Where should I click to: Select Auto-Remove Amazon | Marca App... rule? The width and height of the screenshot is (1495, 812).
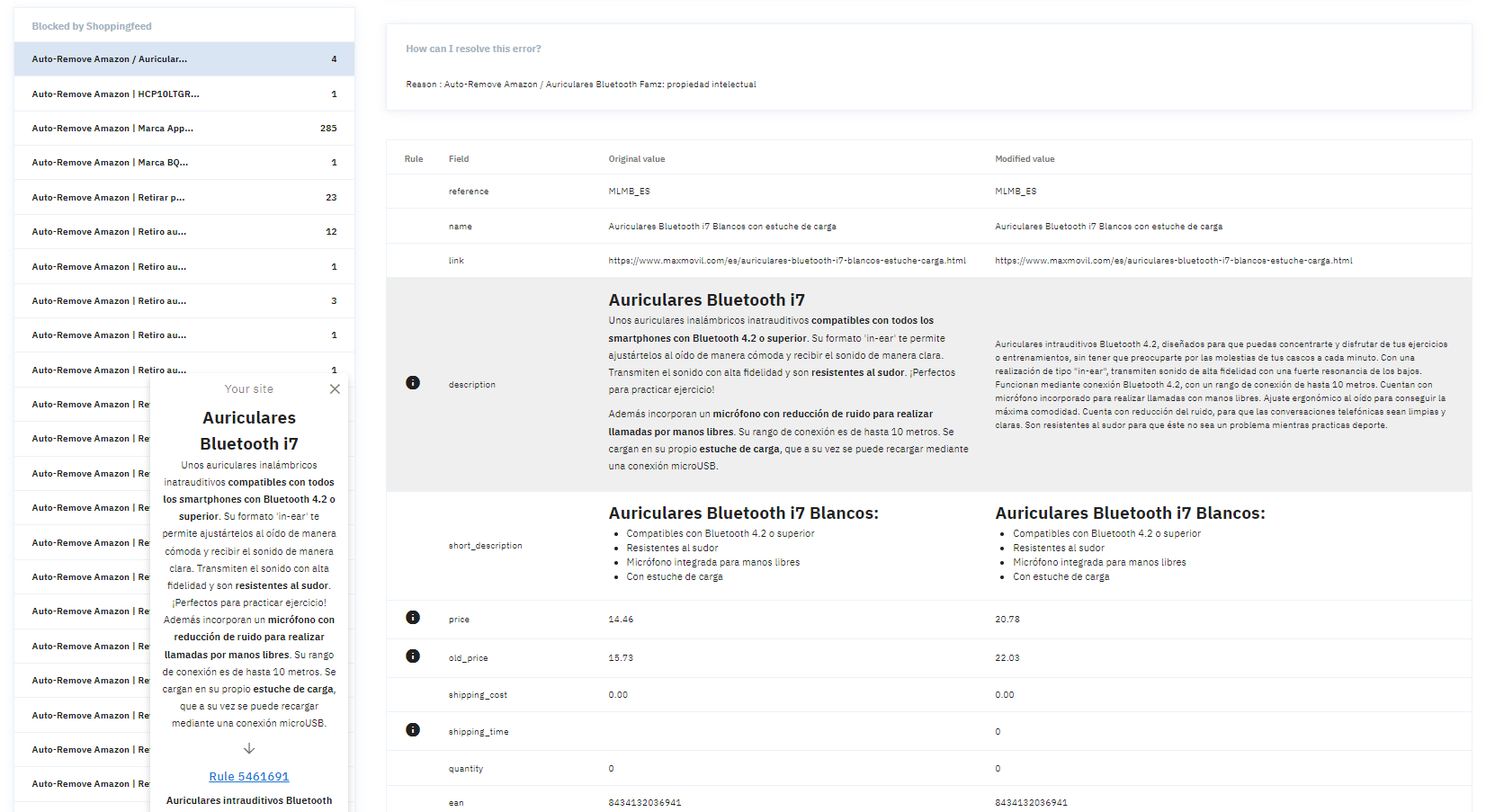(184, 129)
